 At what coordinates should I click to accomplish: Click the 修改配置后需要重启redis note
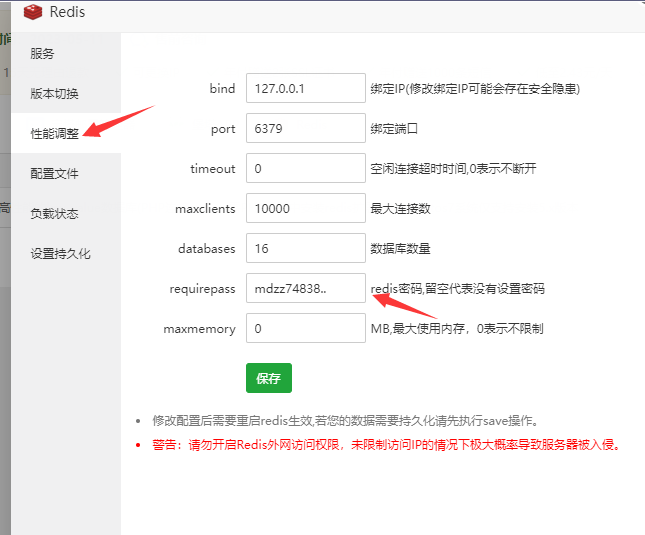(346, 421)
